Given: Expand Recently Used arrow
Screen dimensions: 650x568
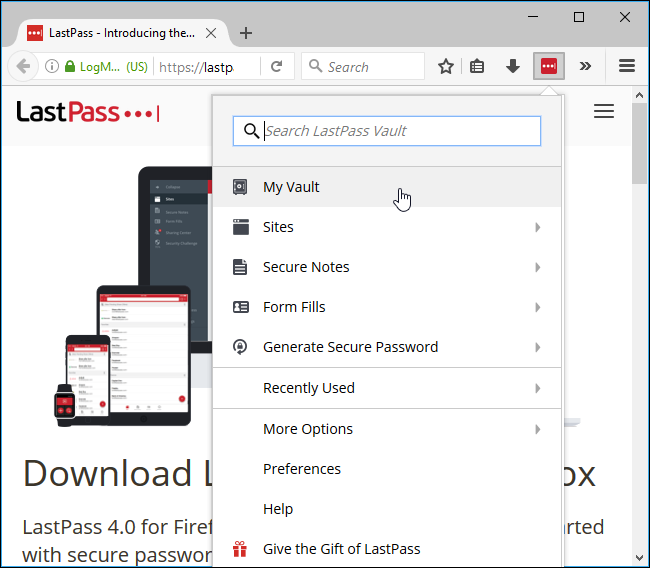Looking at the screenshot, I should 538,388.
